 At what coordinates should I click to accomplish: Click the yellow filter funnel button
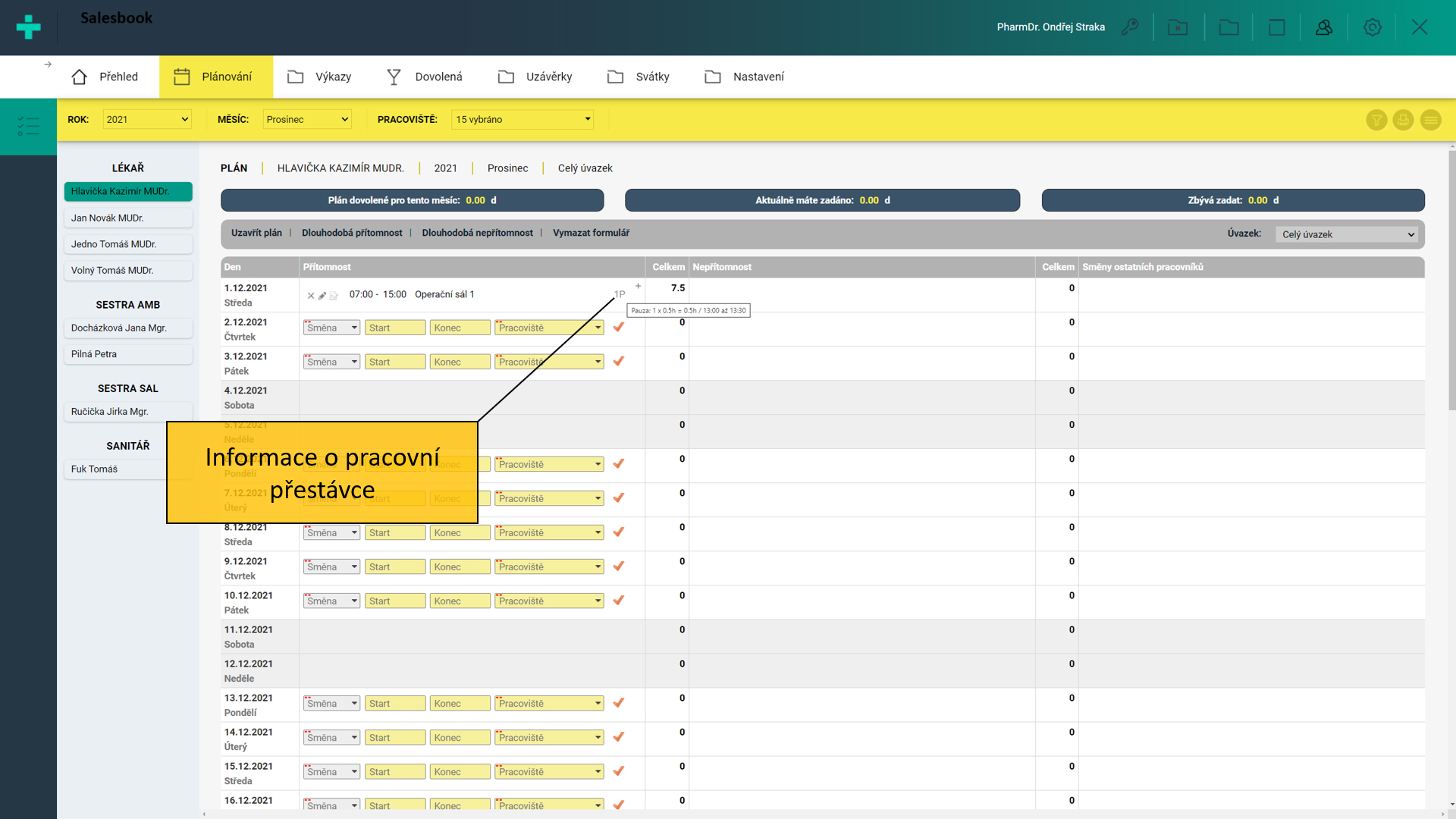(x=1376, y=120)
